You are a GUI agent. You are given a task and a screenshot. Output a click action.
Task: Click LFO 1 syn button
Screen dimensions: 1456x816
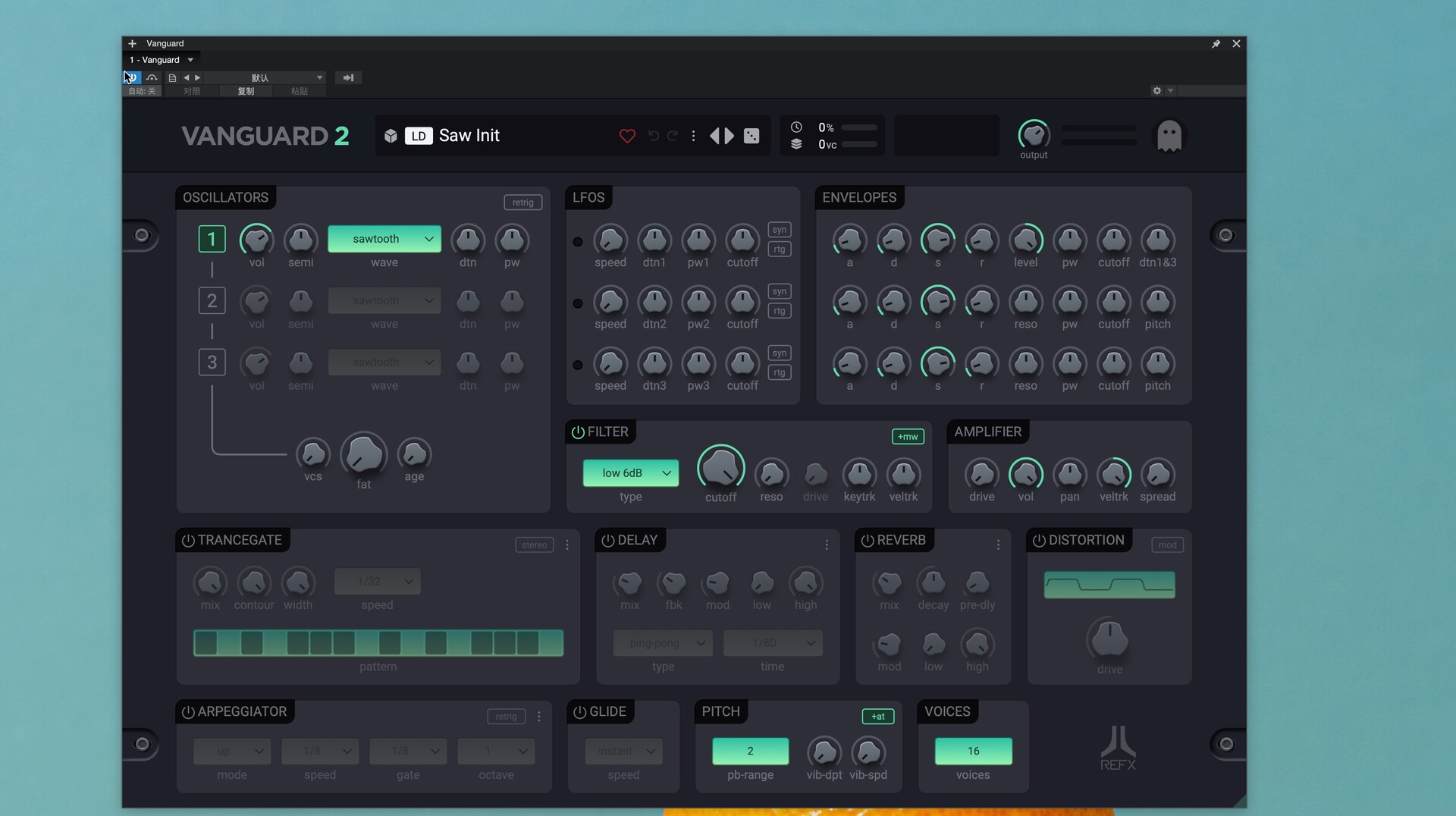tap(780, 230)
